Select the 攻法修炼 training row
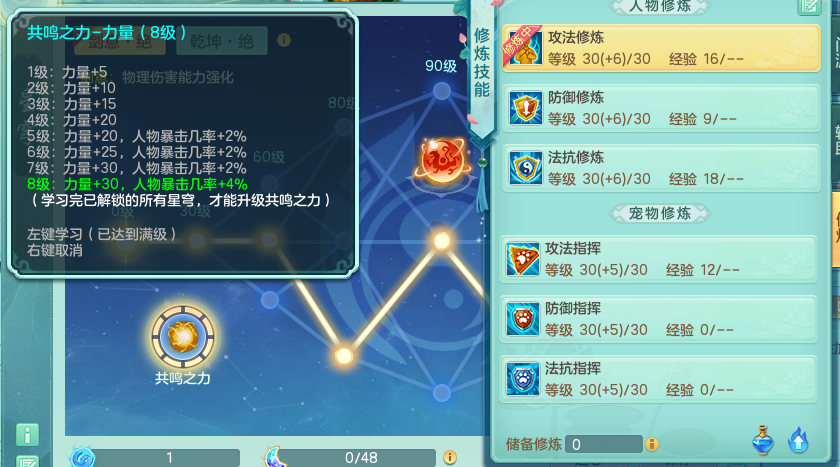The image size is (840, 467). click(661, 48)
